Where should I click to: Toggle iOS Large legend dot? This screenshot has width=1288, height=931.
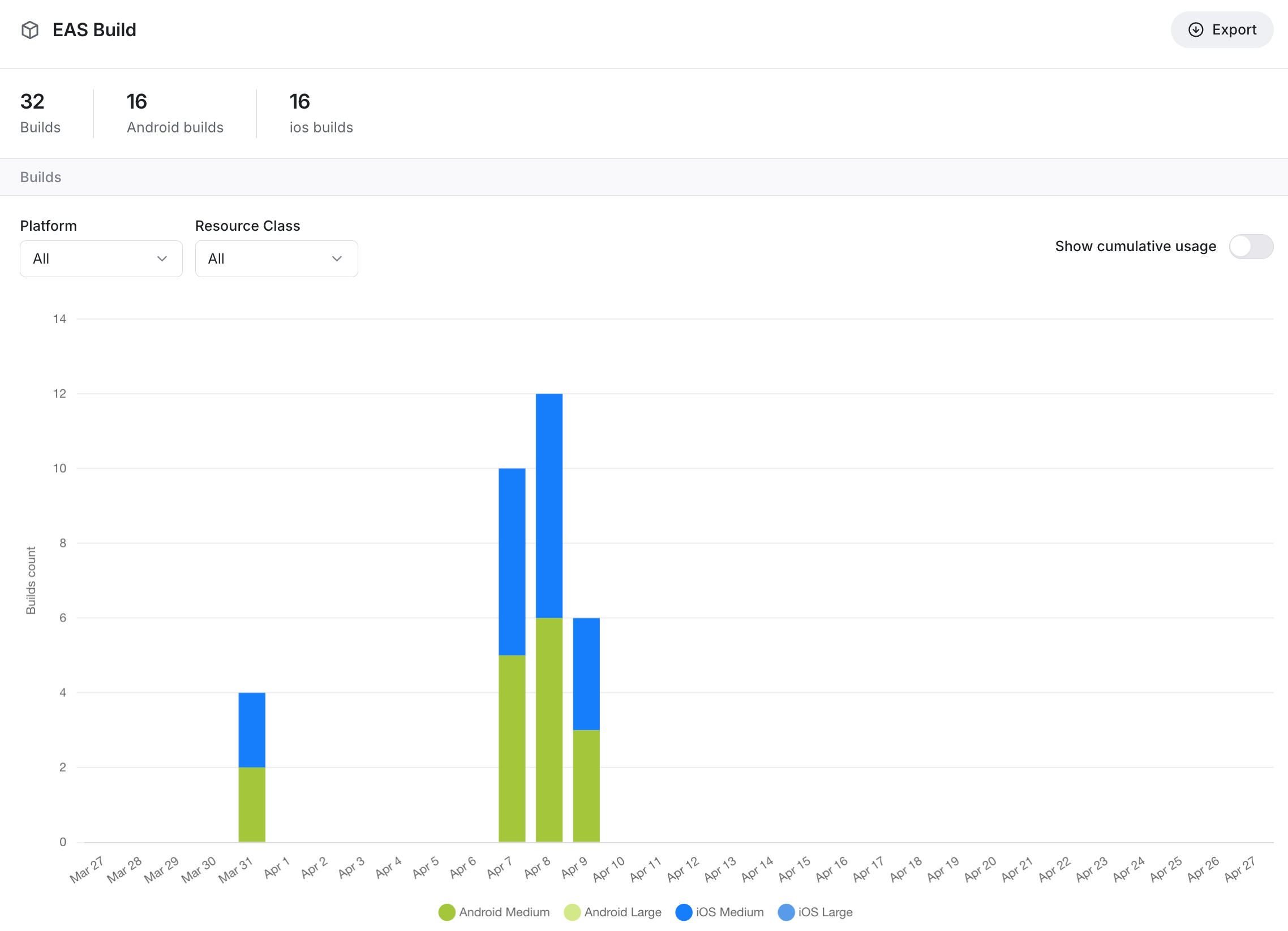(x=786, y=912)
